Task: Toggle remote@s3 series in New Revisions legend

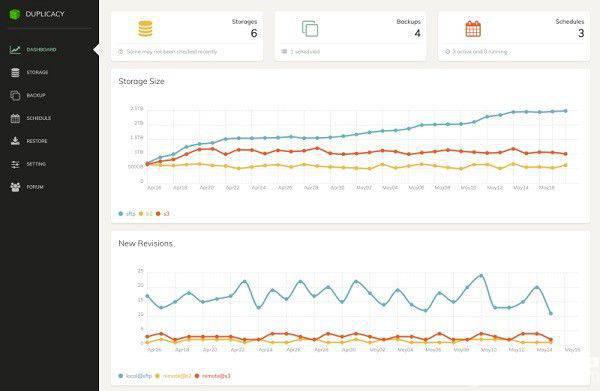Action: click(213, 376)
